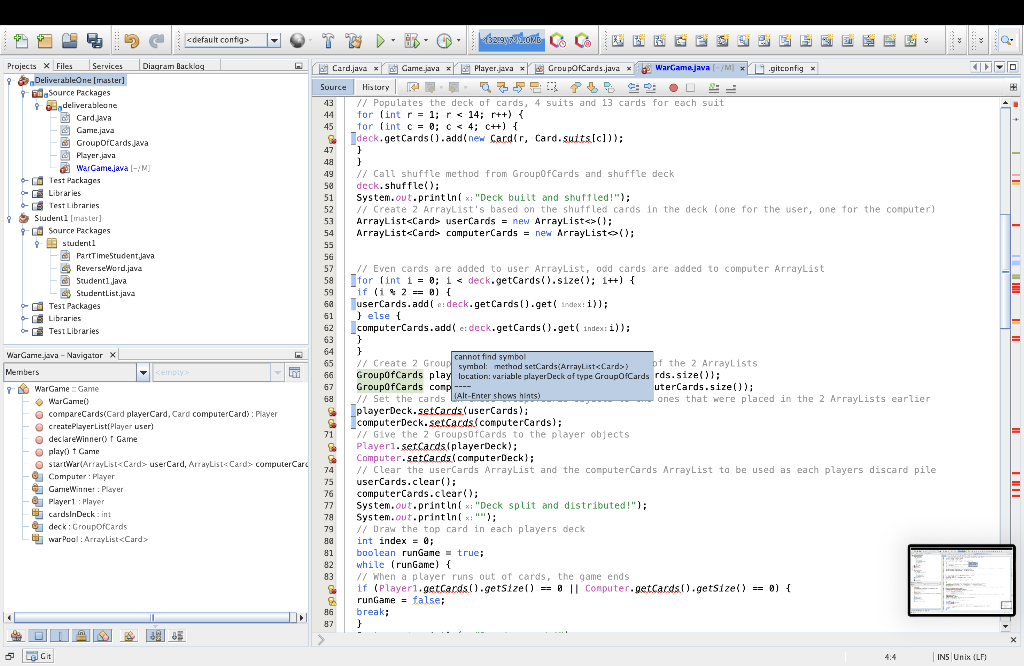Open the default config dropdown
1024x666 pixels.
[x=274, y=41]
